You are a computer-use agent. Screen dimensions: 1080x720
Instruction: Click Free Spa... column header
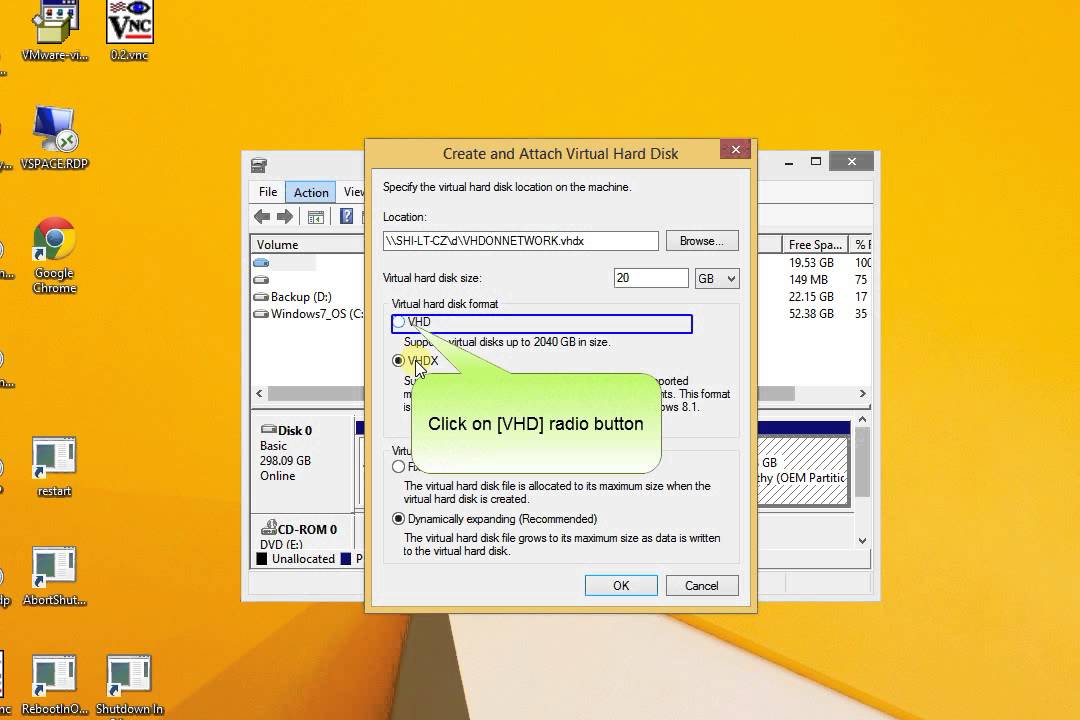pos(815,245)
